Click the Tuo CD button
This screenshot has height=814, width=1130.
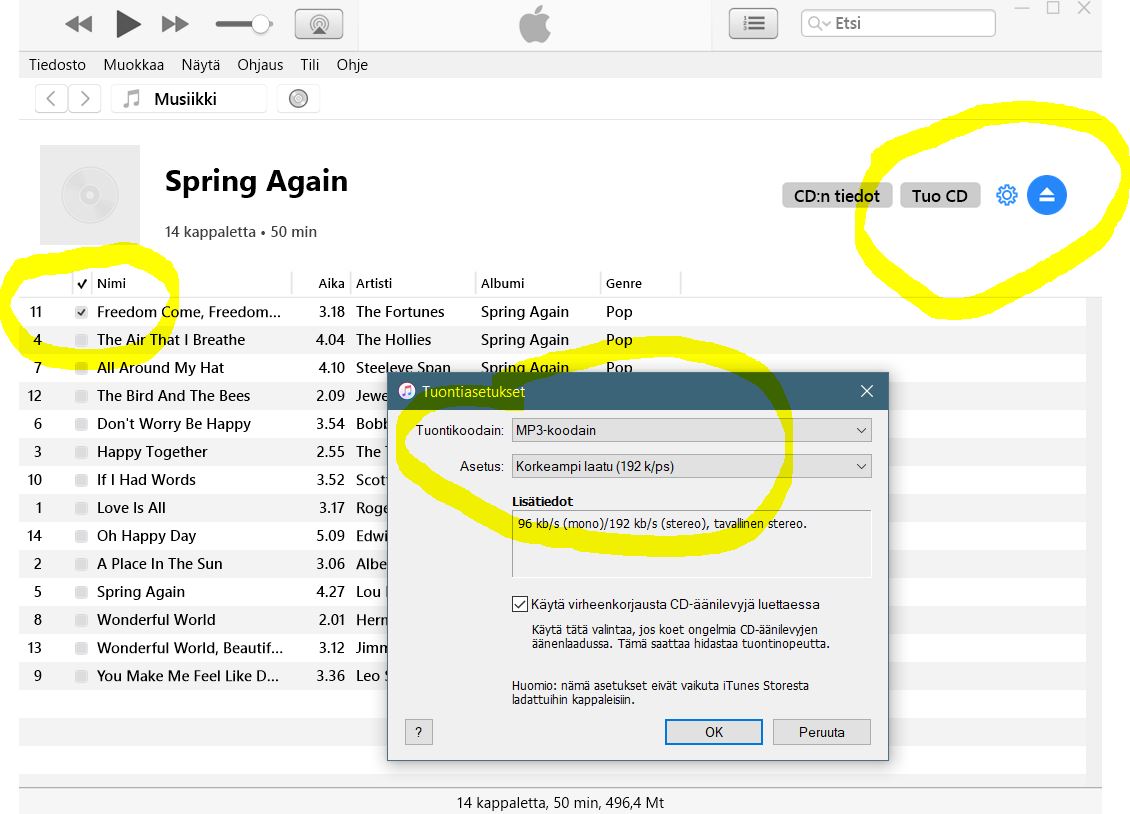pos(940,196)
